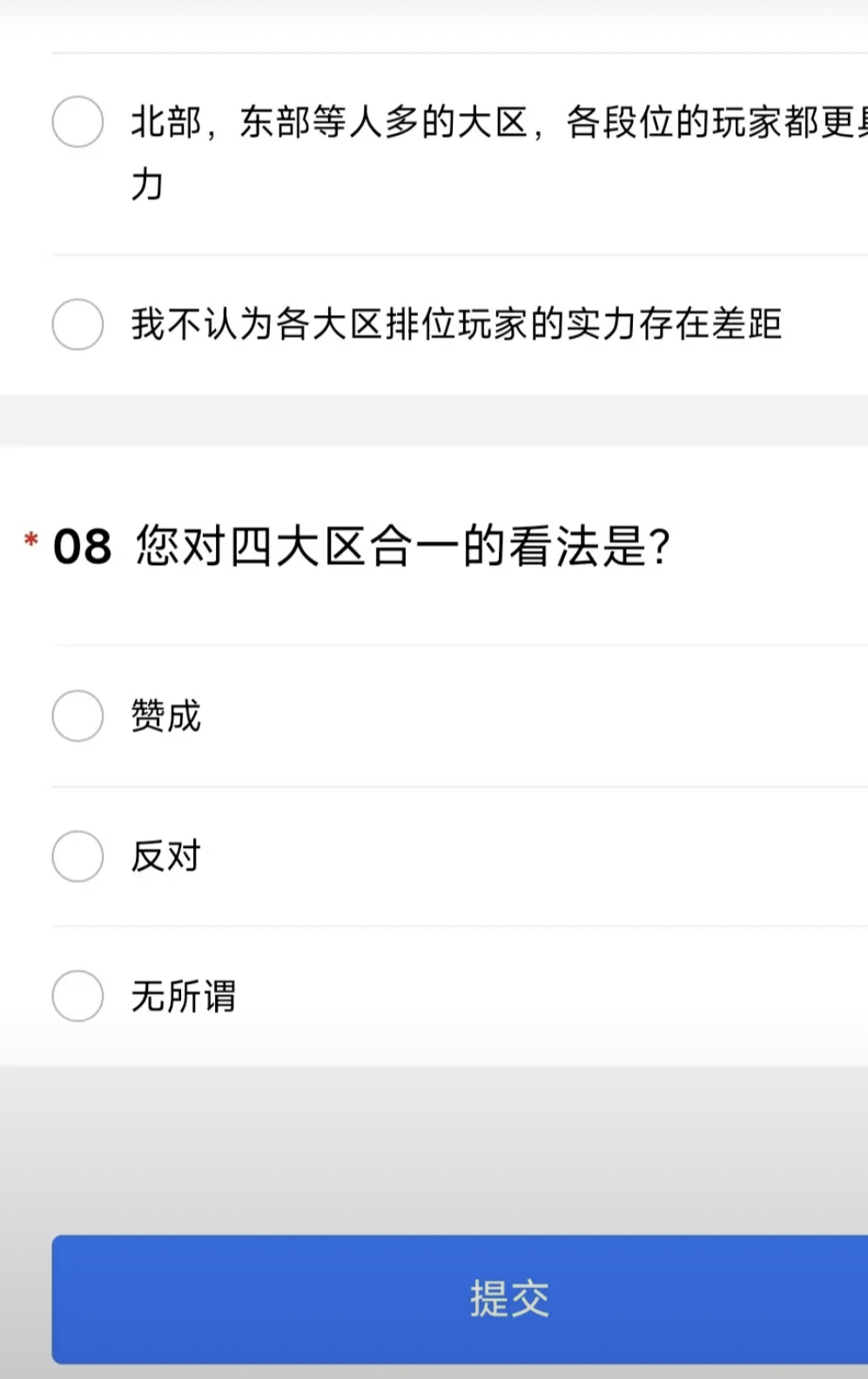Select radio for 北部，东部等人多的大区 option
The height and width of the screenshot is (1379, 868).
tap(77, 121)
